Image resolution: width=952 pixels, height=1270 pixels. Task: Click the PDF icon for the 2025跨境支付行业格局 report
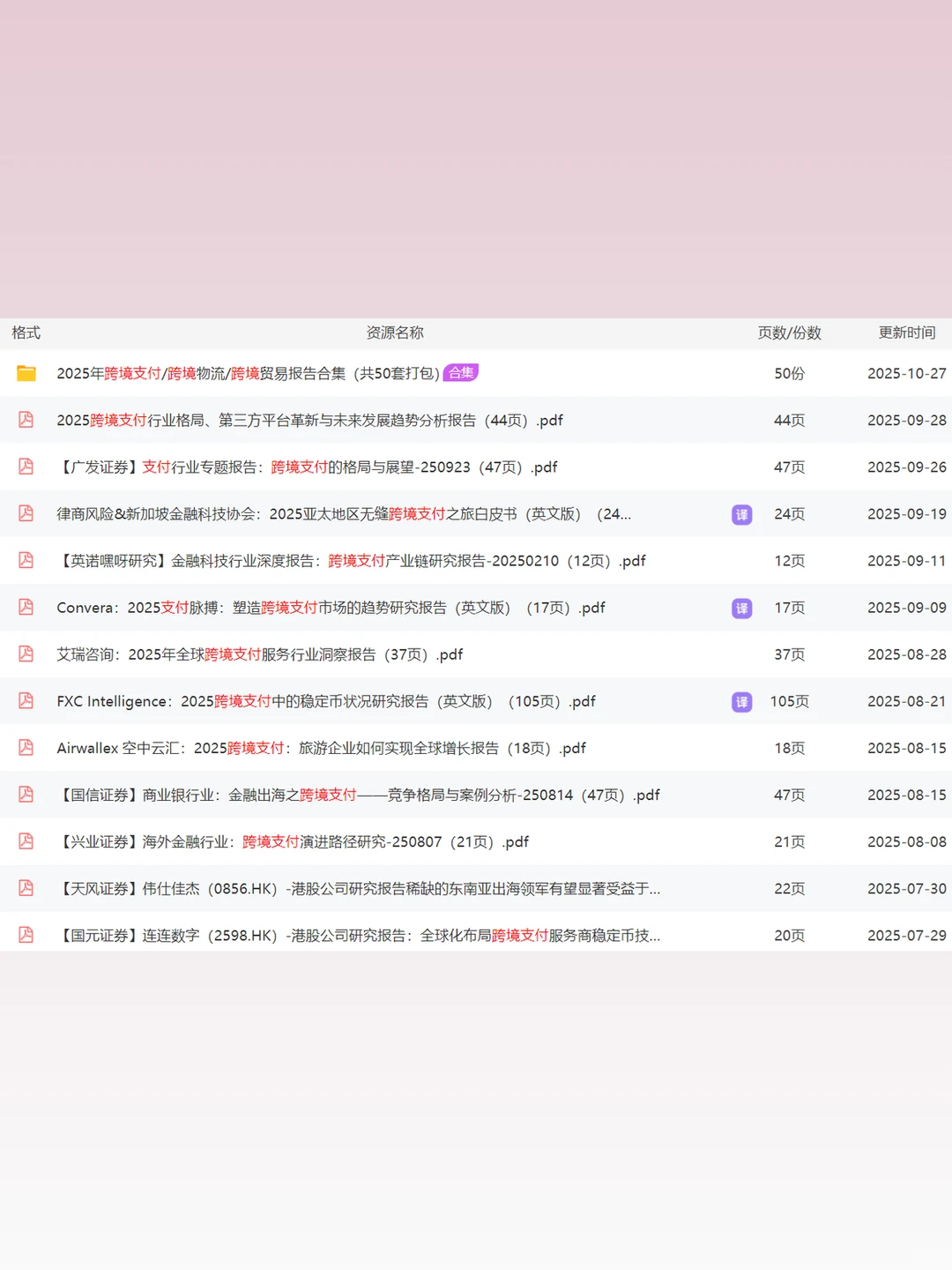pos(26,420)
